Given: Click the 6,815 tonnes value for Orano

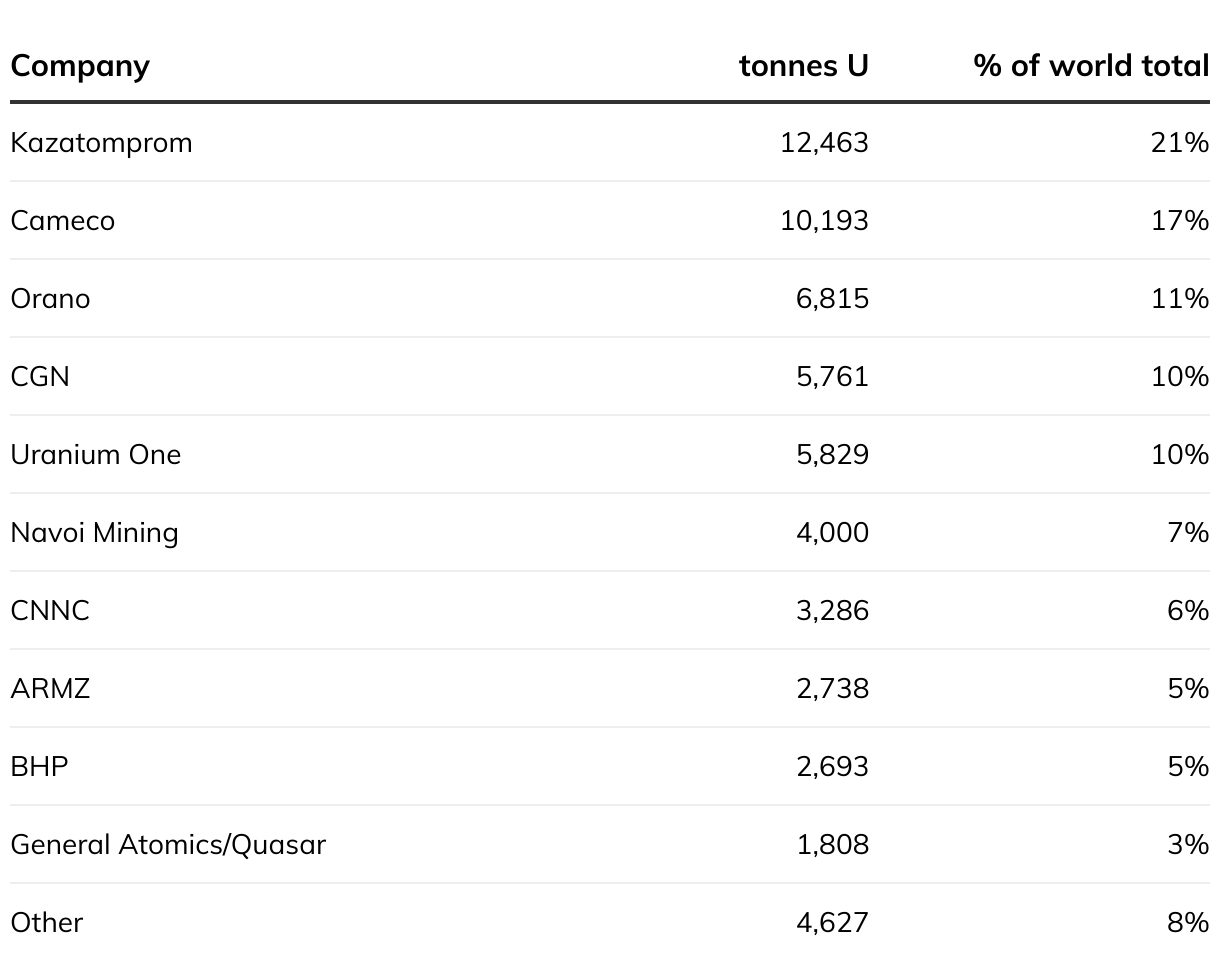Looking at the screenshot, I should [x=832, y=299].
